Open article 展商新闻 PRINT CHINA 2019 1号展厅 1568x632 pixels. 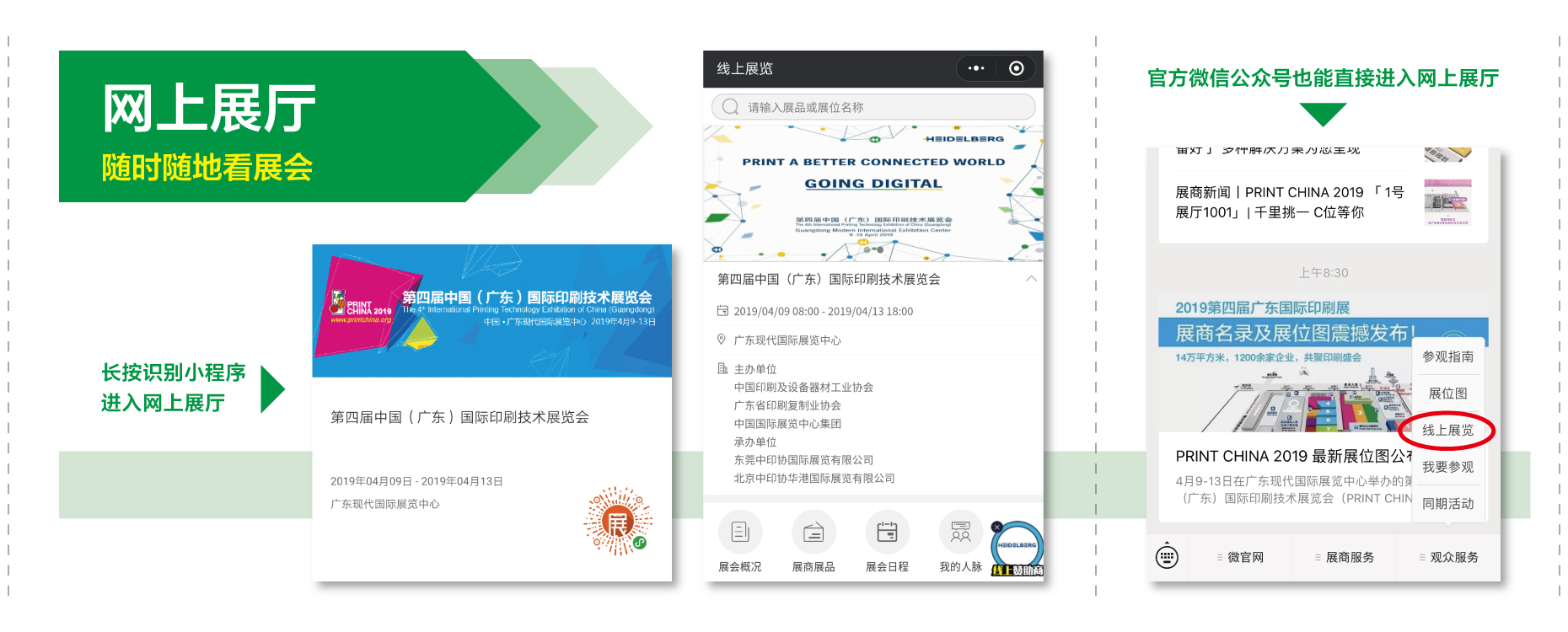(x=1290, y=202)
